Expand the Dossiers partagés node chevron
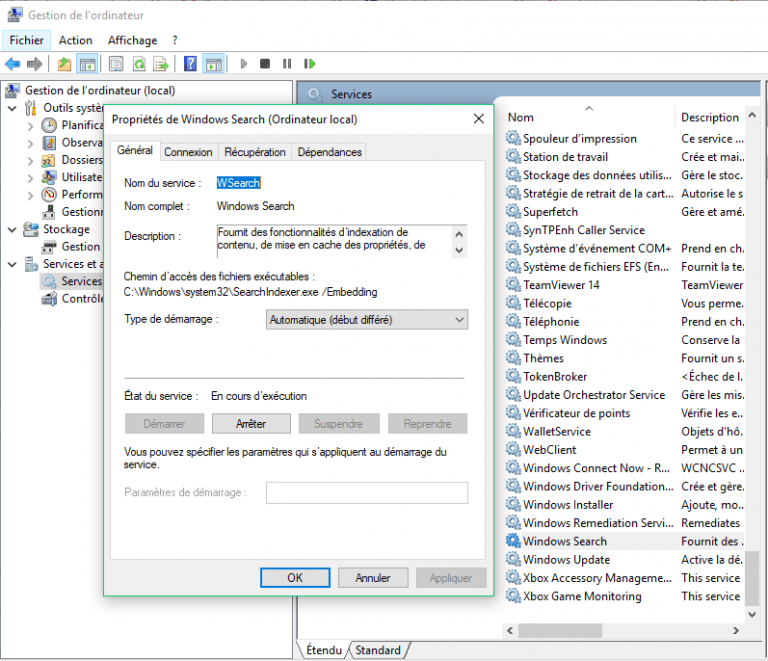This screenshot has width=768, height=661. click(30, 161)
